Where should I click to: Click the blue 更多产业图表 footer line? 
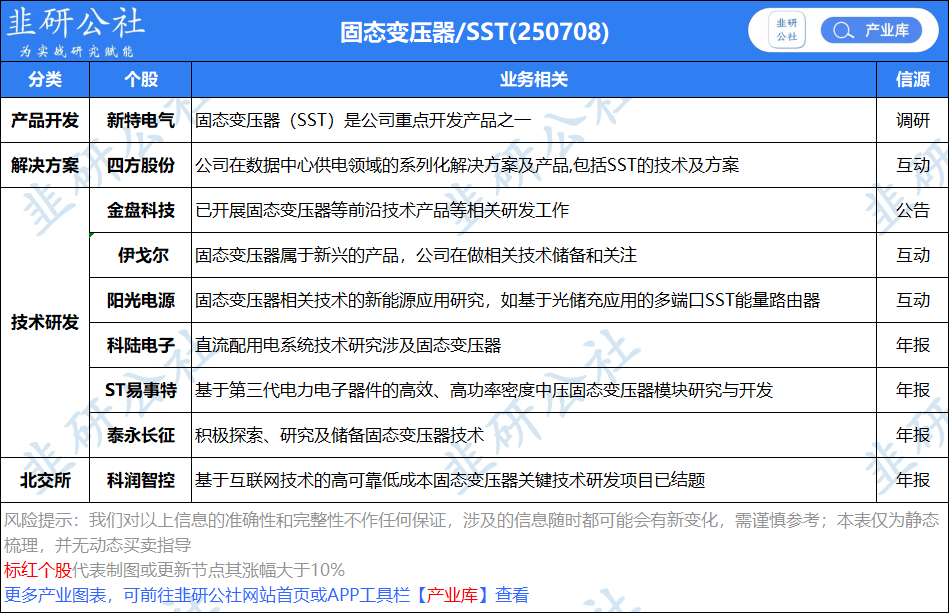coord(267,595)
